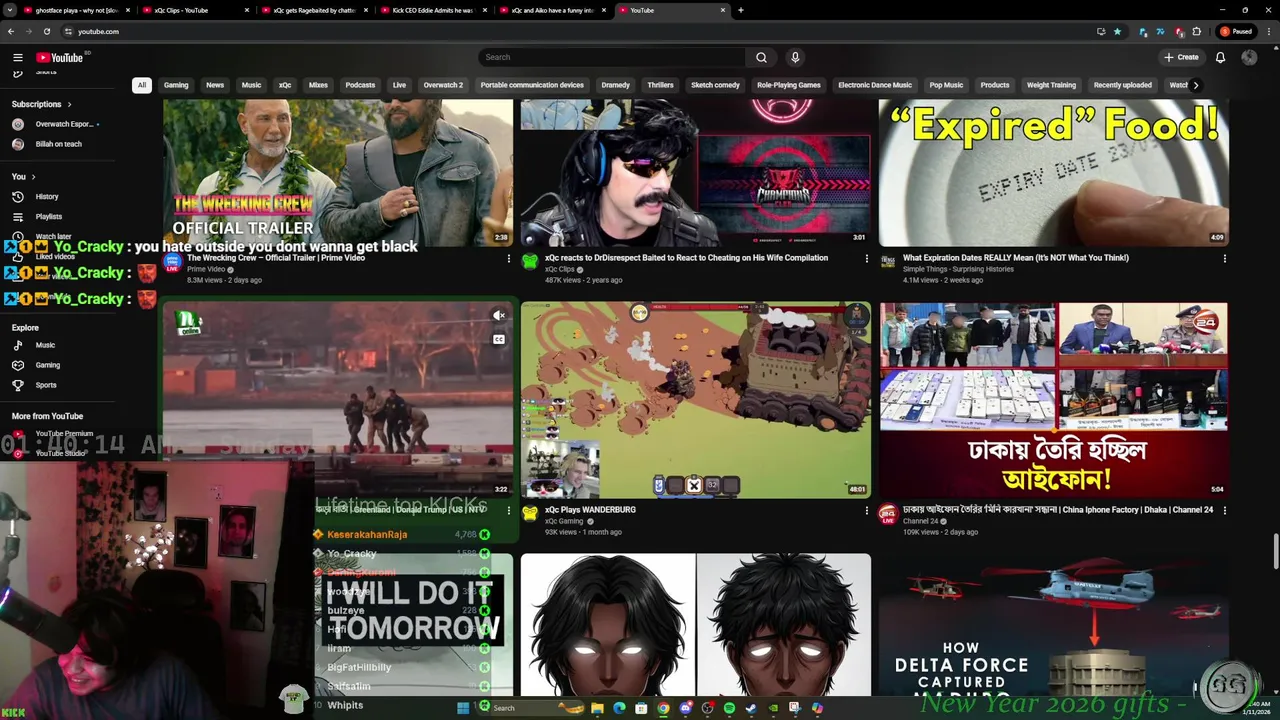Open File Explorer from the taskbar
1280x720 pixels.
coord(597,708)
